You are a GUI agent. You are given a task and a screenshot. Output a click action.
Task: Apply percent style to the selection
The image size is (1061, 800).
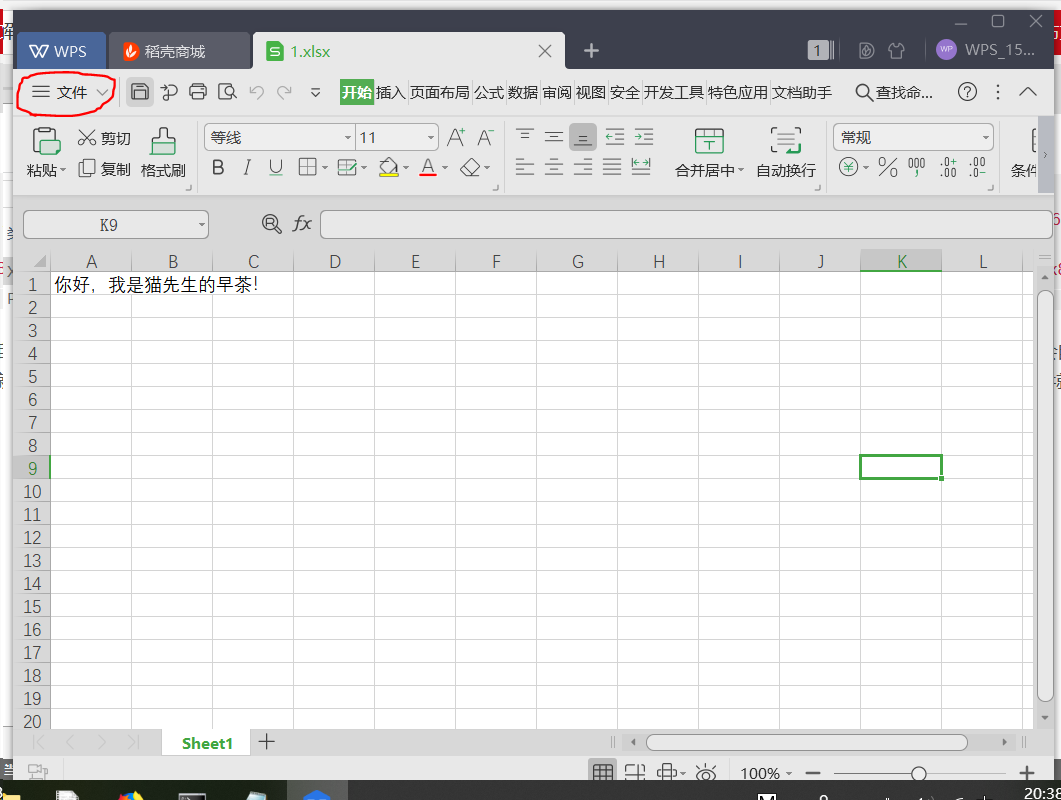[x=887, y=168]
